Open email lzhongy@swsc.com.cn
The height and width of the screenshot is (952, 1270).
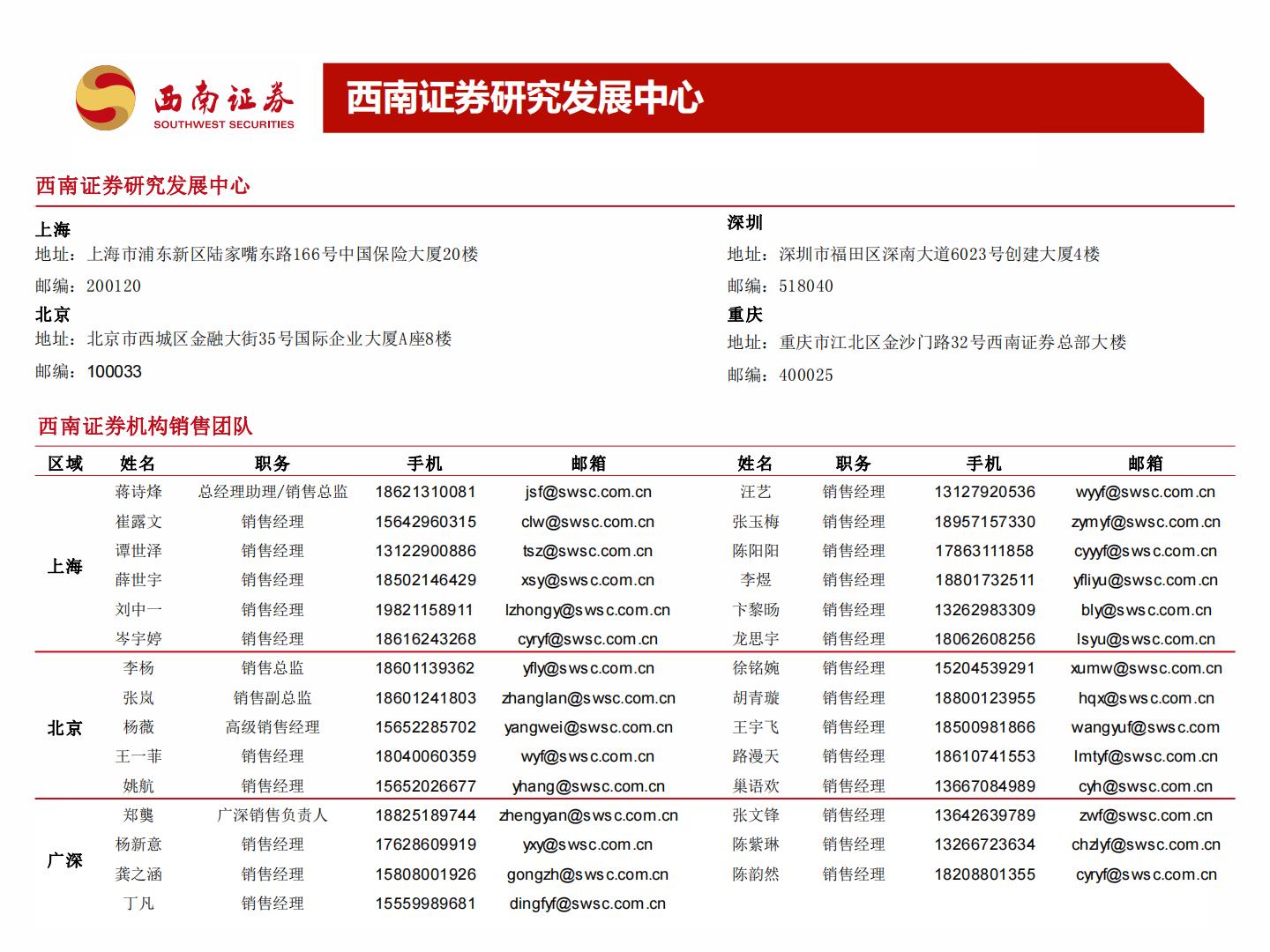coord(587,610)
